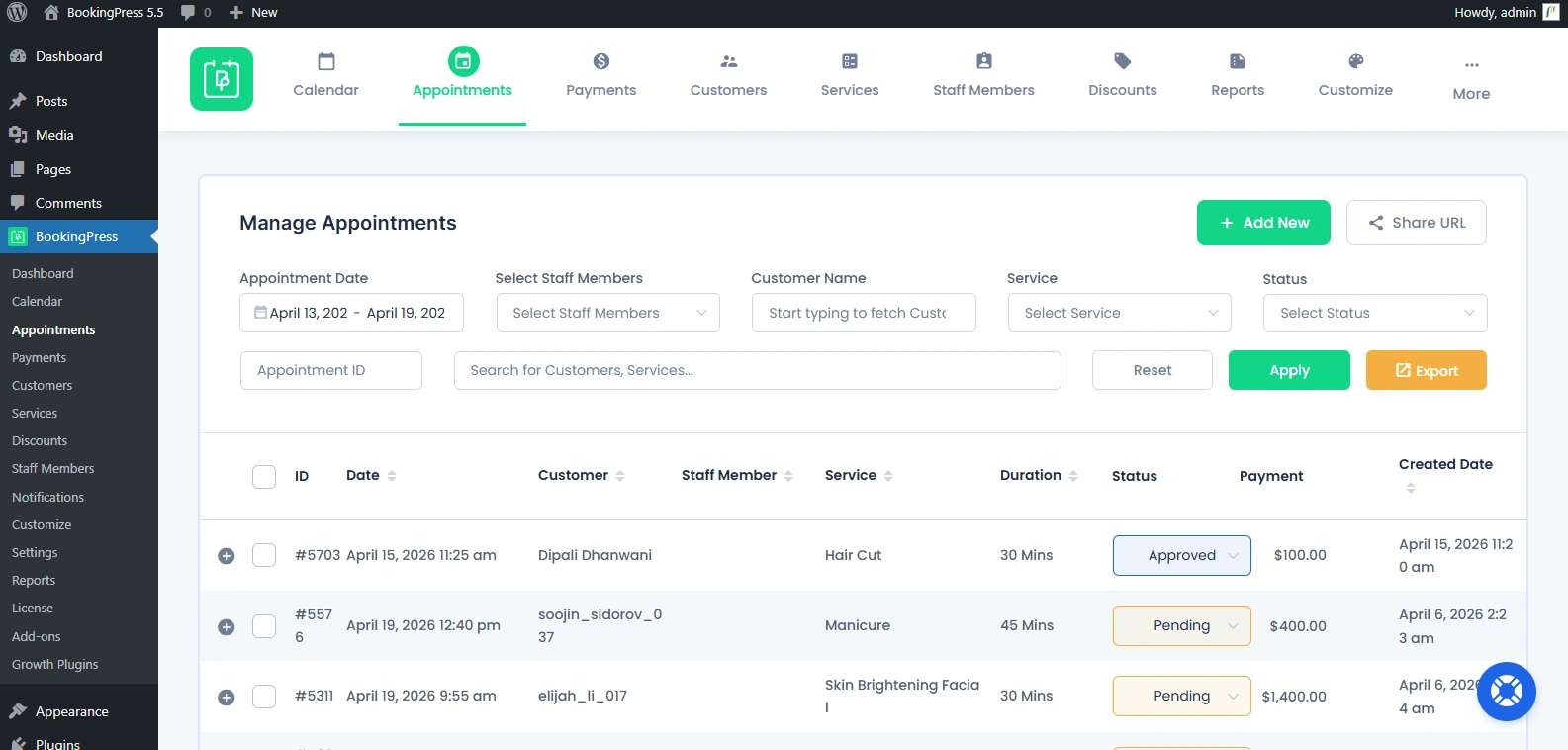Click the Discounts tag icon
This screenshot has height=750, width=1568.
coord(1123,61)
